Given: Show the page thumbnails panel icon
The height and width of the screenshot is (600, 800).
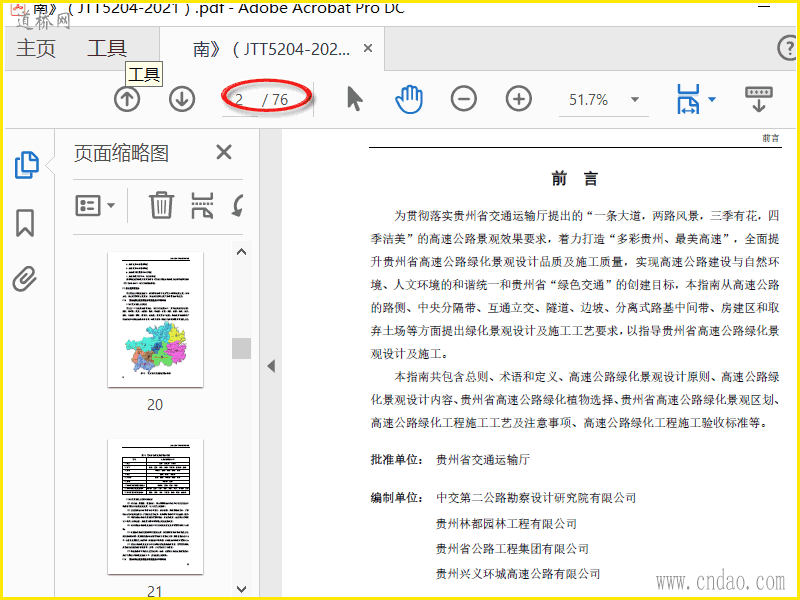Looking at the screenshot, I should click(26, 165).
